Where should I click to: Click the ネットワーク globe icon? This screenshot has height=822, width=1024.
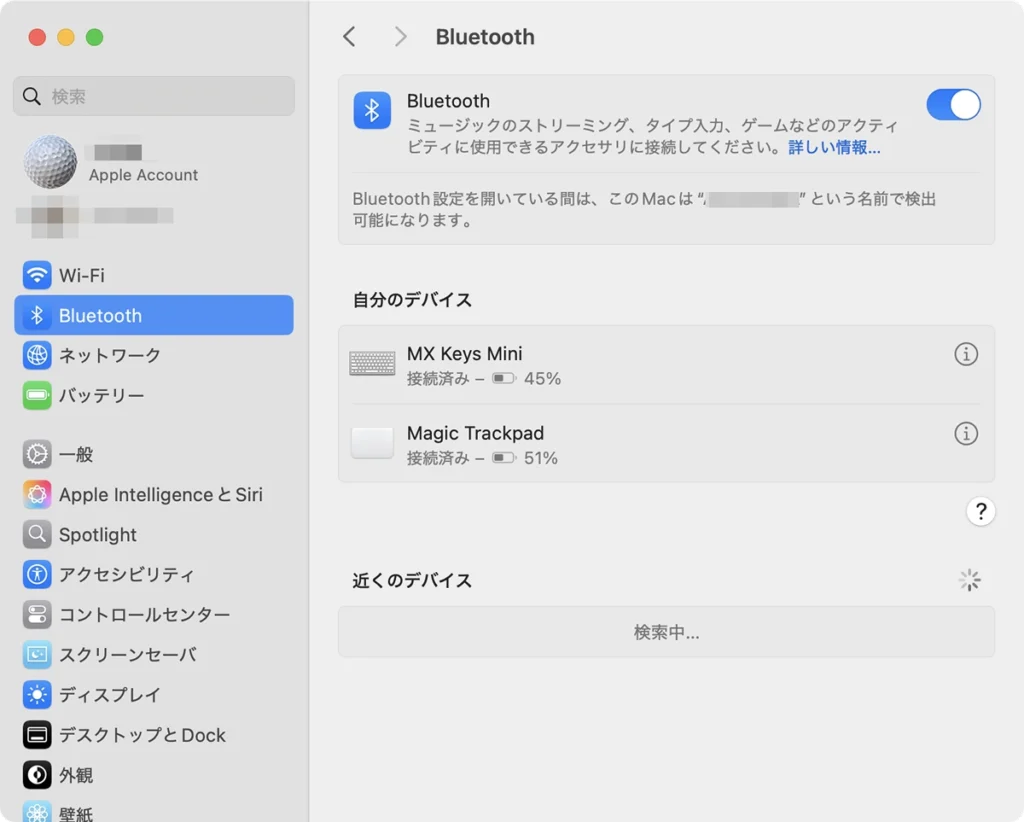(x=37, y=355)
